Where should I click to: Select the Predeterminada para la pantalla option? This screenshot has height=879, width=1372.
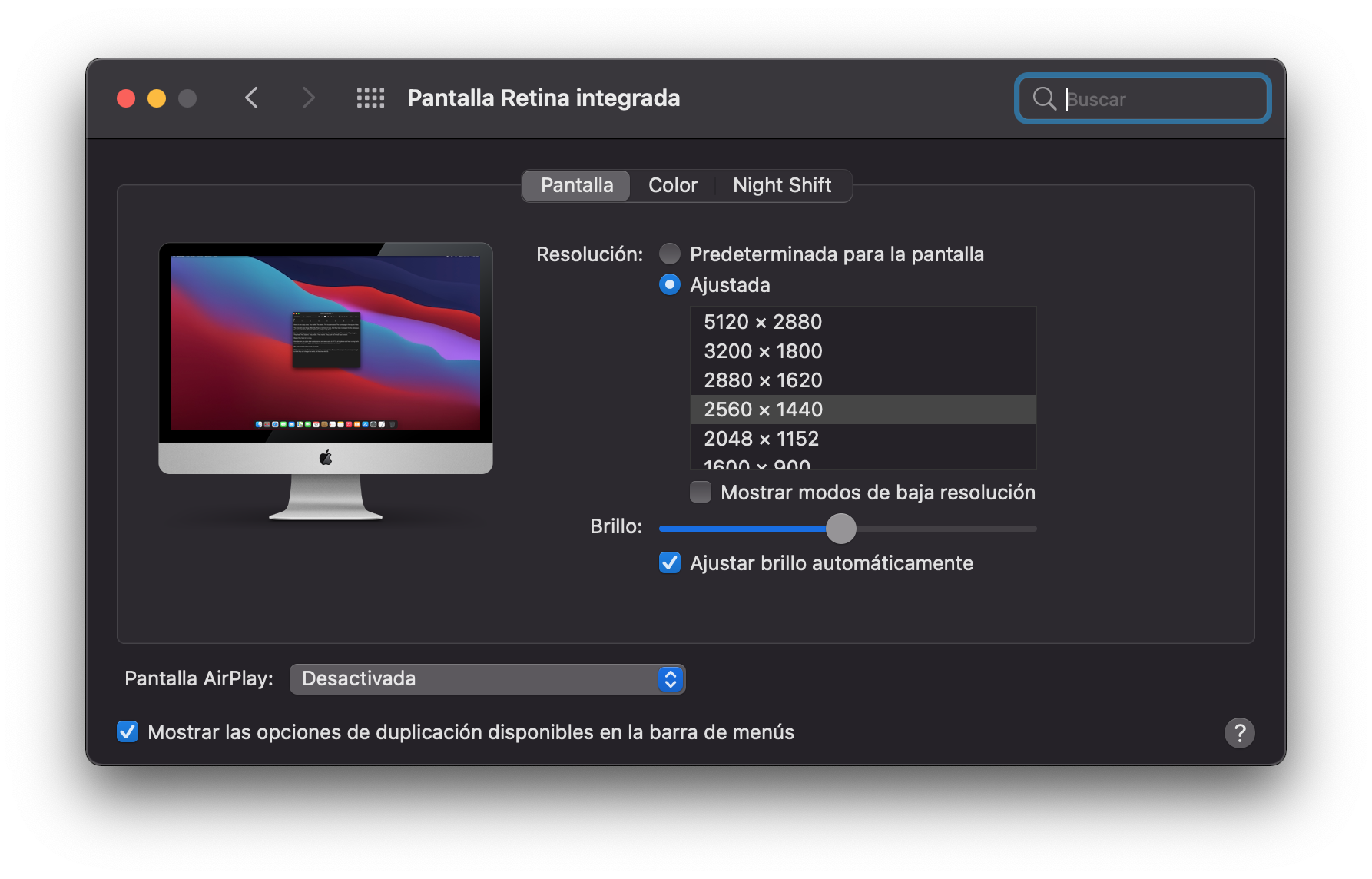(670, 254)
